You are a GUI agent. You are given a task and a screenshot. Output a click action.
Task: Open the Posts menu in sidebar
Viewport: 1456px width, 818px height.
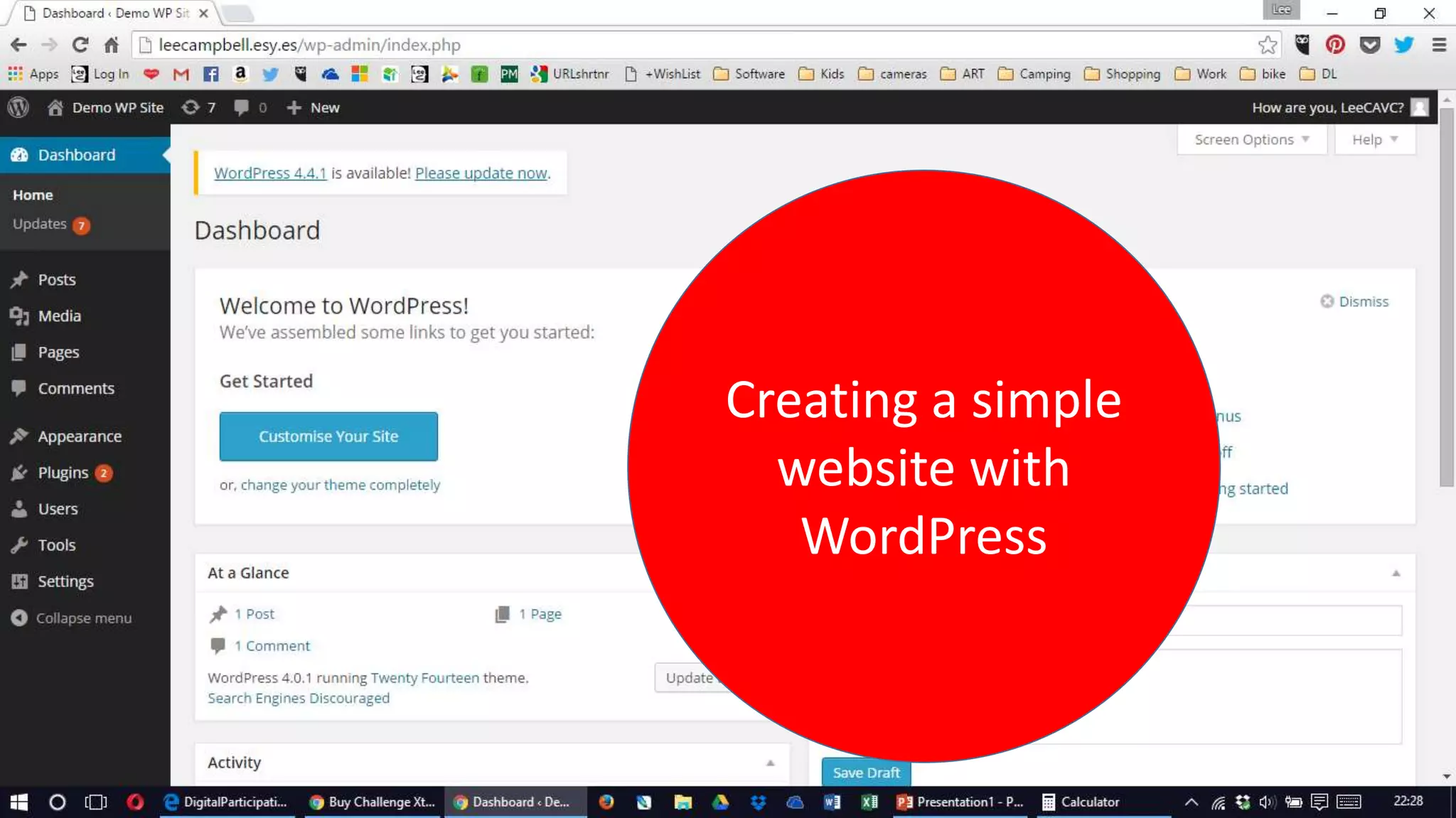(x=56, y=279)
